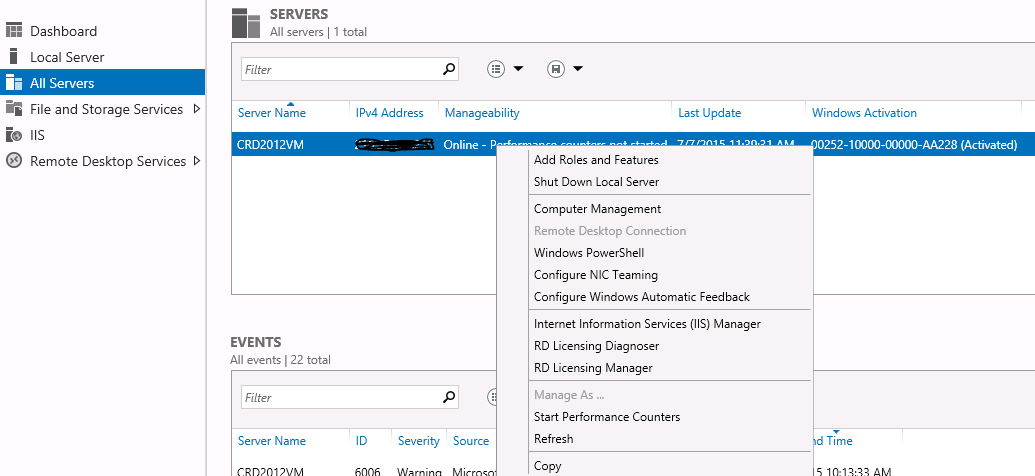This screenshot has width=1035, height=476.
Task: Open the save query icon in Servers
Action: click(x=556, y=69)
